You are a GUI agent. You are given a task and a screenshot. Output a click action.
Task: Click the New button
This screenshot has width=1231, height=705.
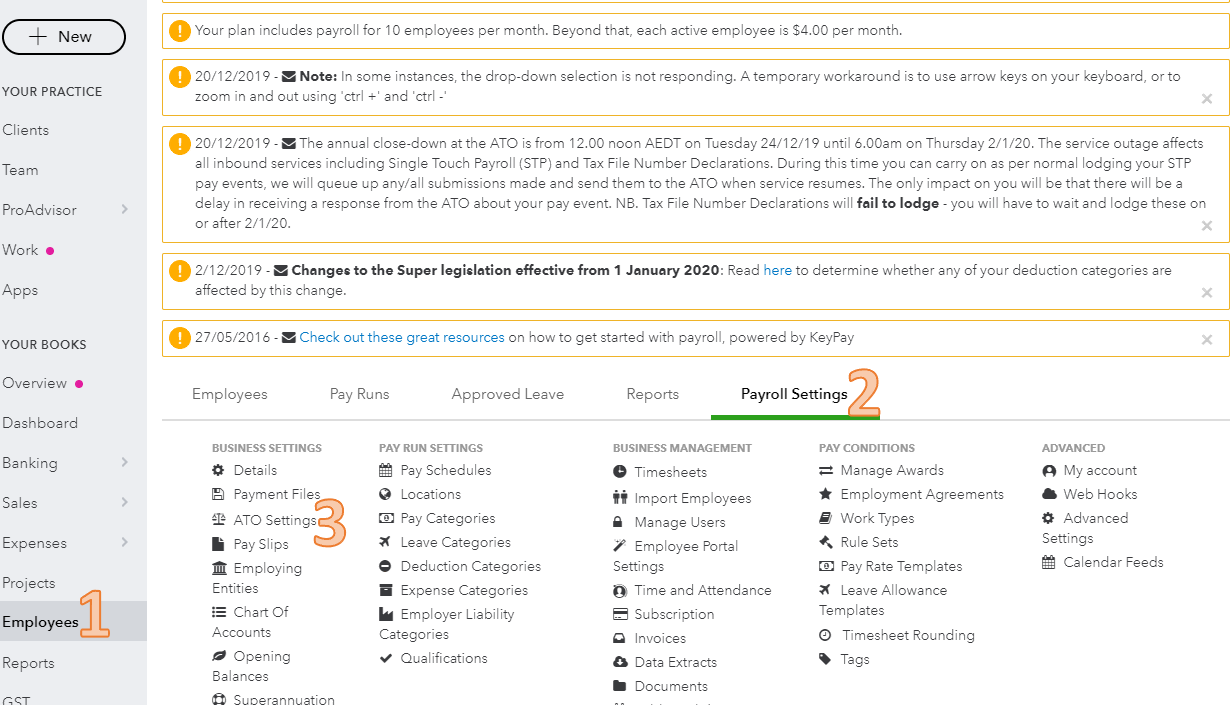[x=64, y=37]
